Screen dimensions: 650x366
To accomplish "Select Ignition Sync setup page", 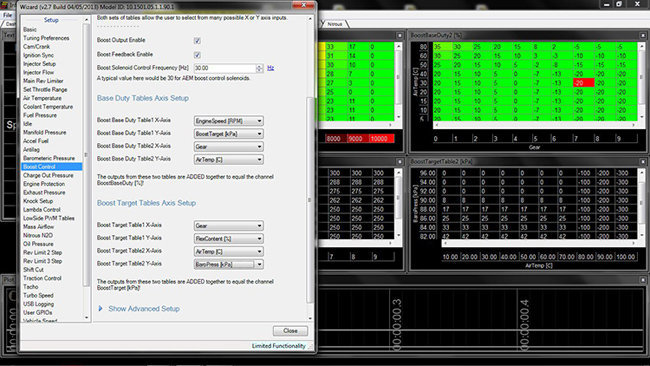I will [x=39, y=55].
